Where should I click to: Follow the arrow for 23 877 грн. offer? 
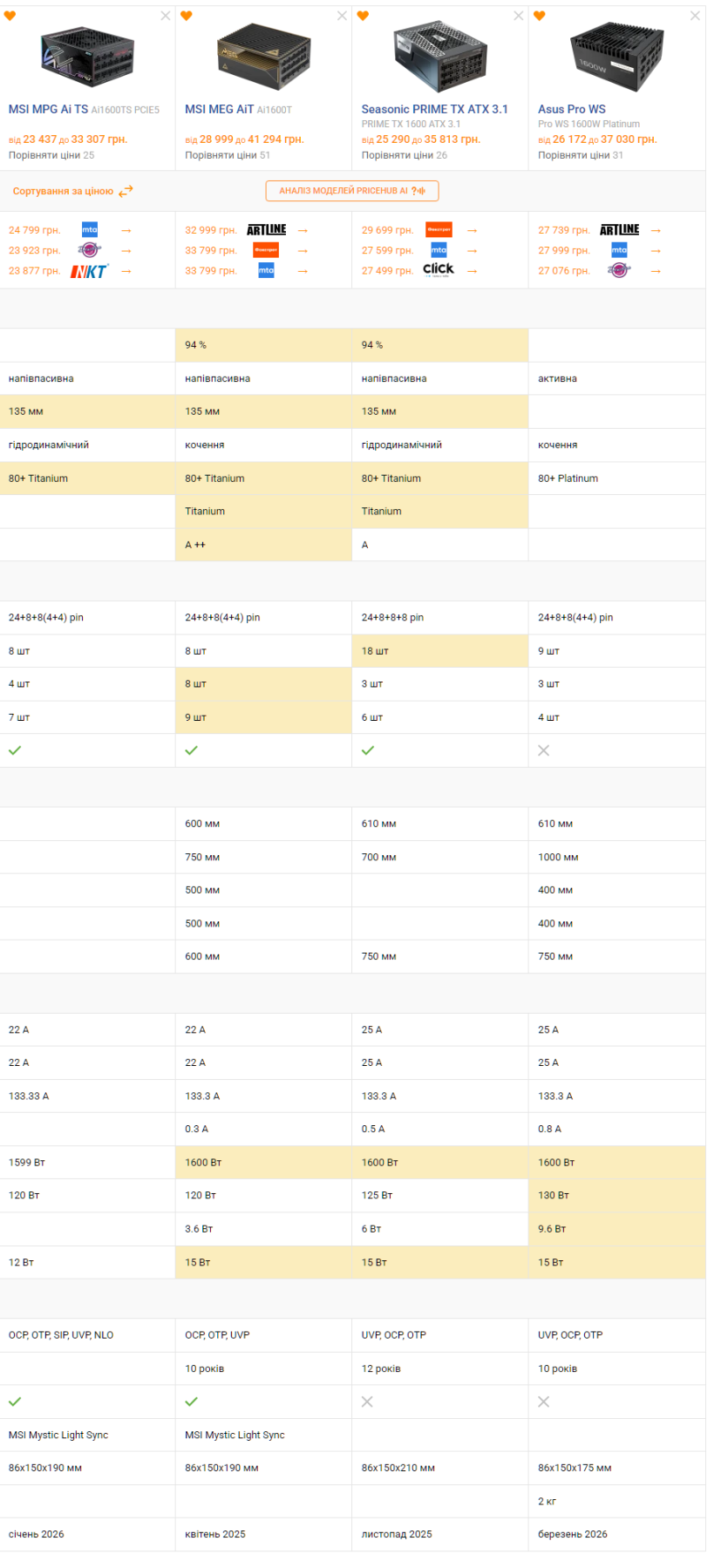tap(126, 271)
